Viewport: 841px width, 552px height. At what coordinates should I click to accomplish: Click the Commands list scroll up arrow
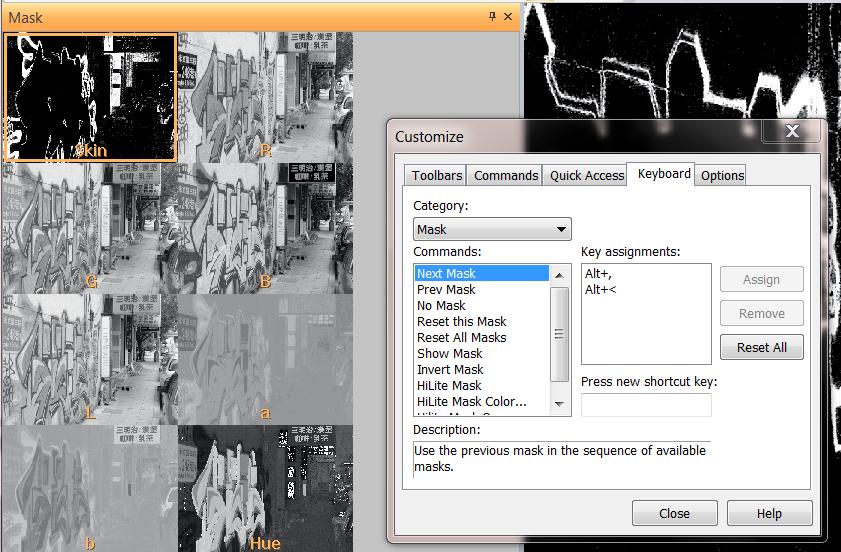(x=559, y=275)
